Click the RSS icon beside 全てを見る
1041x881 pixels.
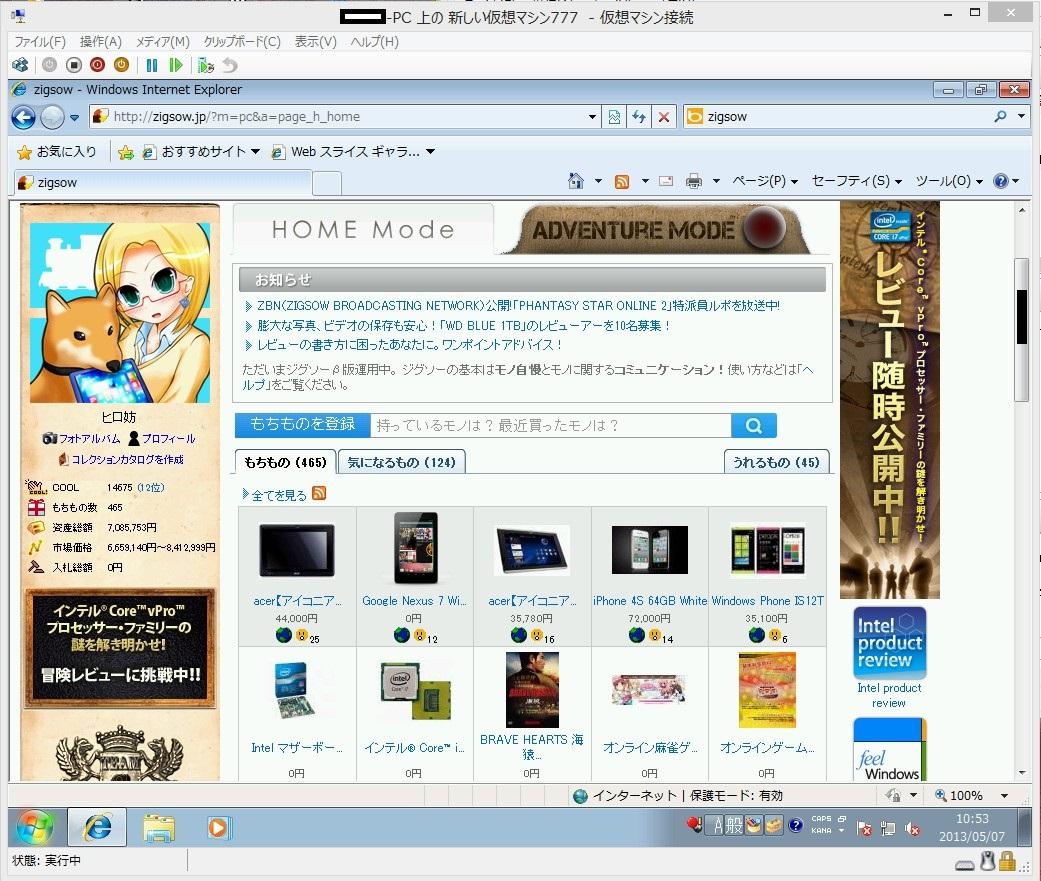click(319, 493)
